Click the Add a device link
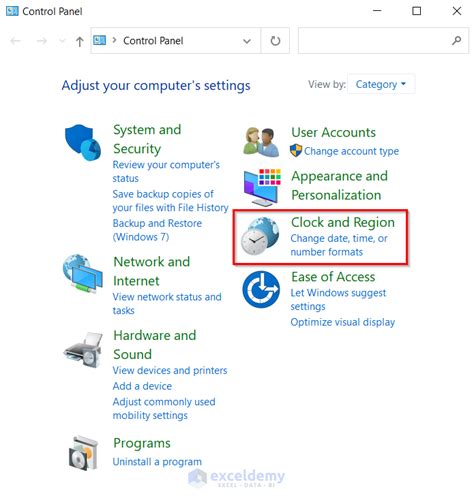Screen dimensions: 474x500 (x=142, y=386)
